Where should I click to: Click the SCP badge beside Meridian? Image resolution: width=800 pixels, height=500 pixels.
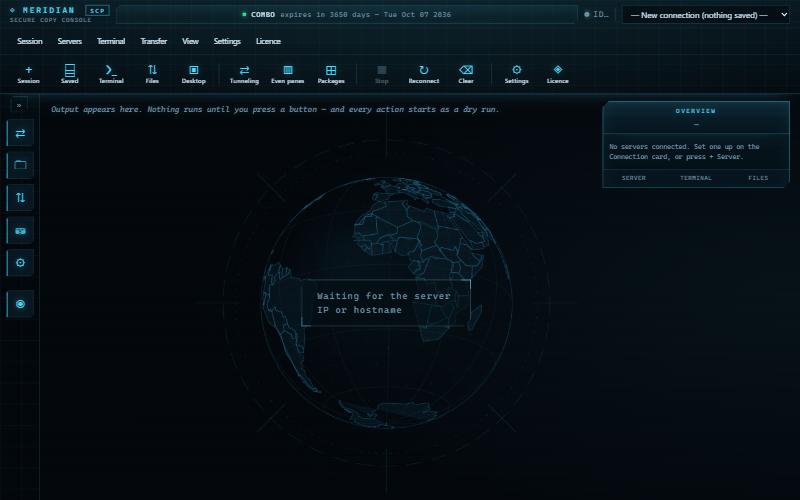tap(97, 10)
